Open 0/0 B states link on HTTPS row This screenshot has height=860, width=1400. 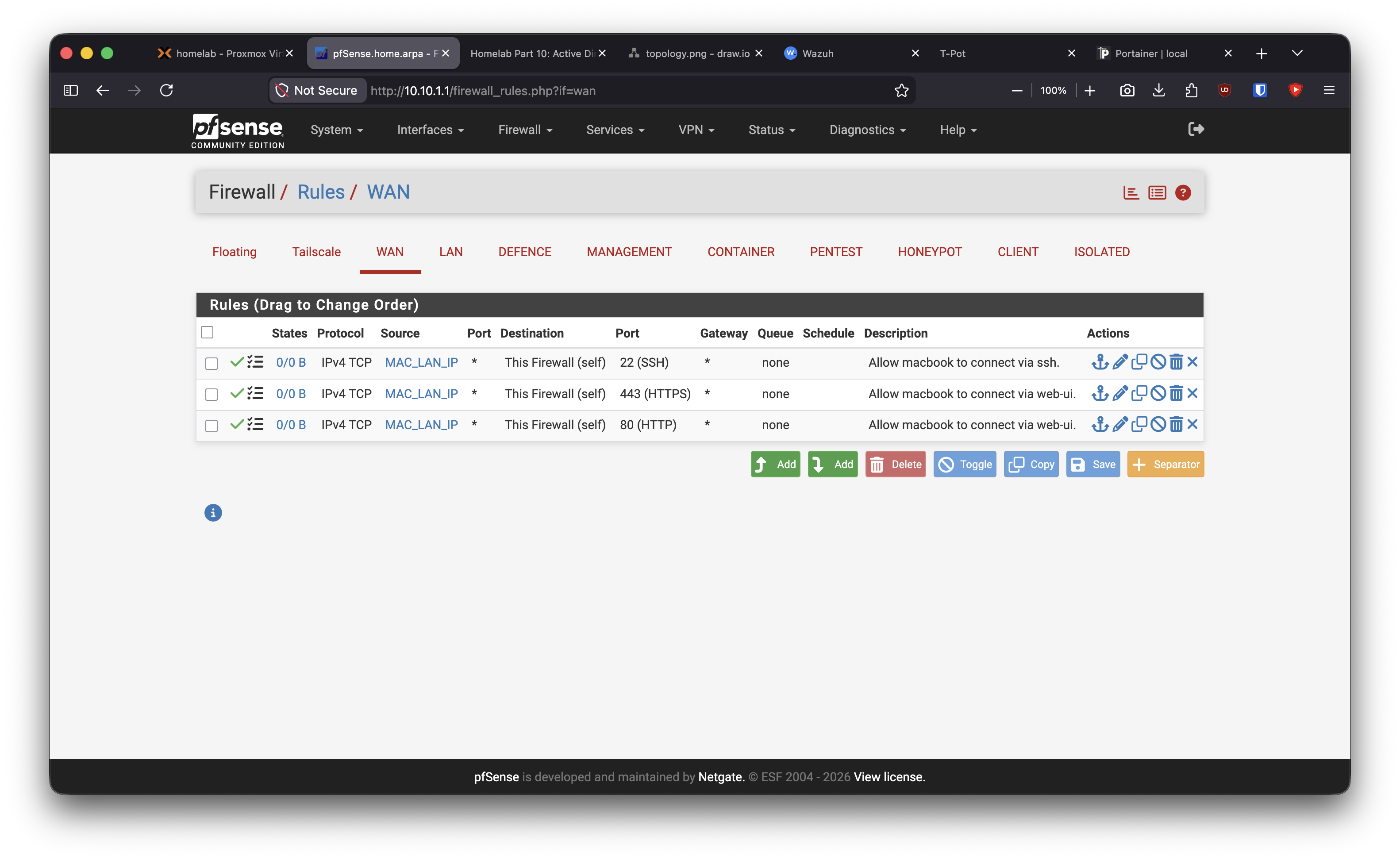point(291,394)
